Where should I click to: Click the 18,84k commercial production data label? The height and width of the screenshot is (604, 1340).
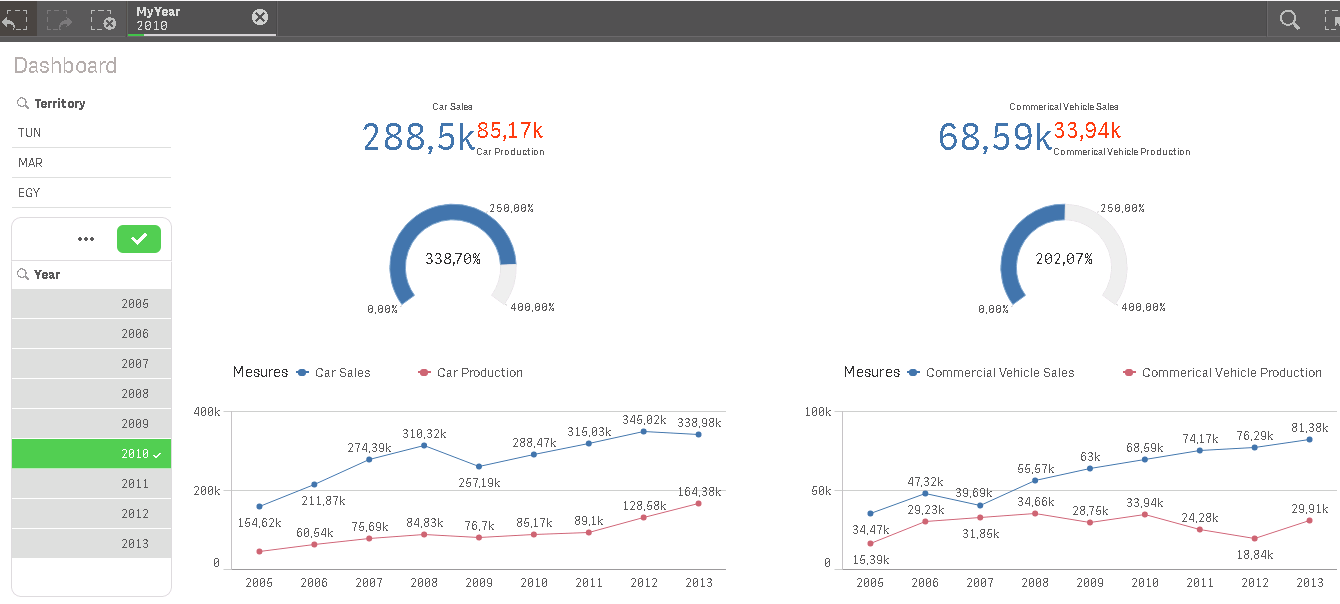point(1255,553)
